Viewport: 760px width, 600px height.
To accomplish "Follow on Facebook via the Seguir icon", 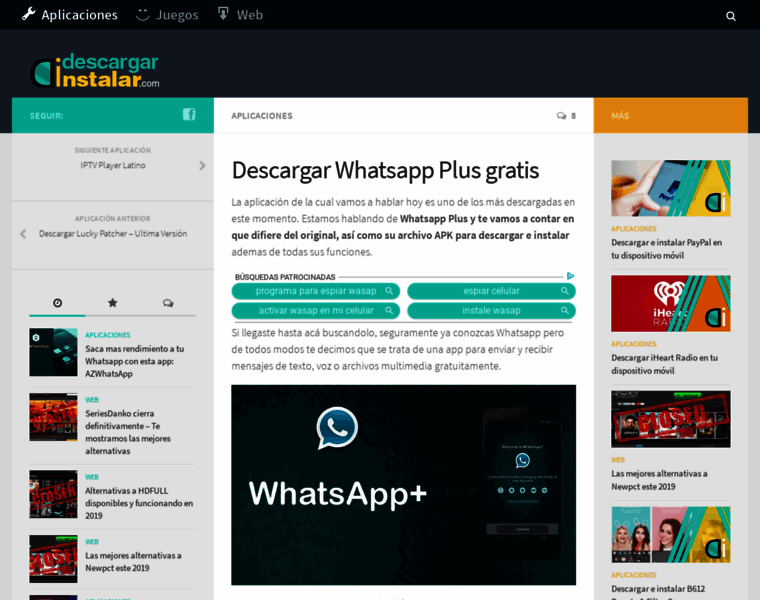I will [189, 114].
